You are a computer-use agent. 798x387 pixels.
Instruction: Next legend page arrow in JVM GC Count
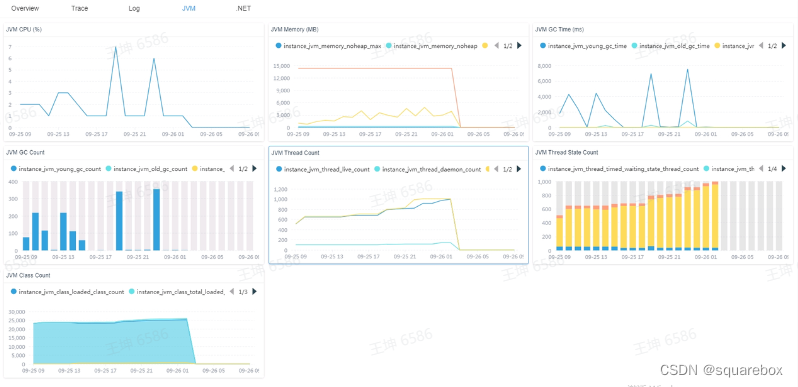[x=254, y=169]
